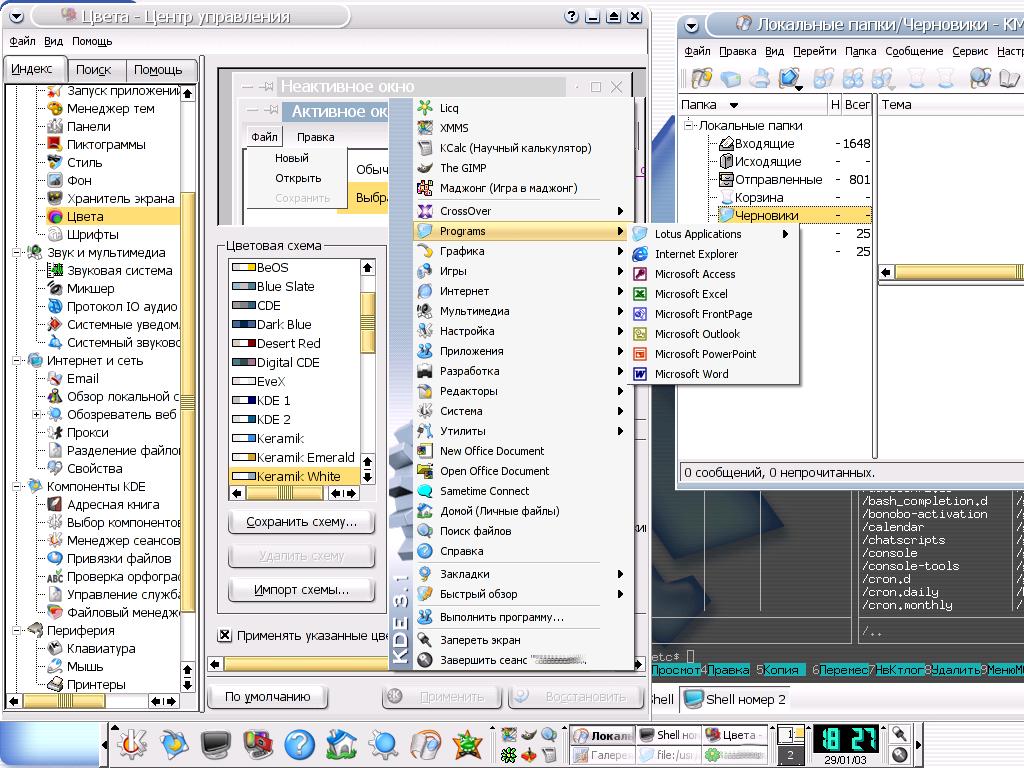This screenshot has width=1024, height=768.
Task: Switch to virtual desktop 2 in the pager
Action: [790, 755]
